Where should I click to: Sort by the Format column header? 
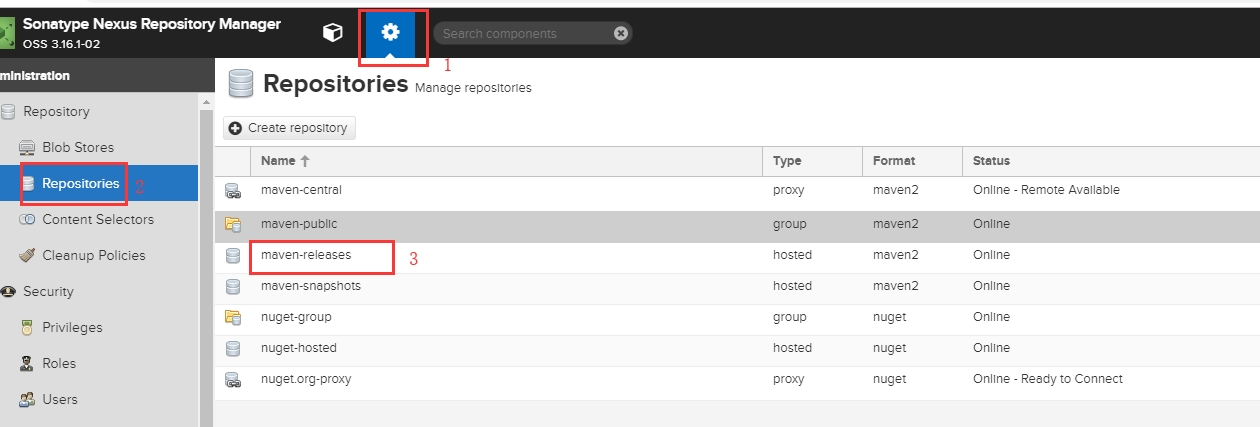tap(912, 160)
